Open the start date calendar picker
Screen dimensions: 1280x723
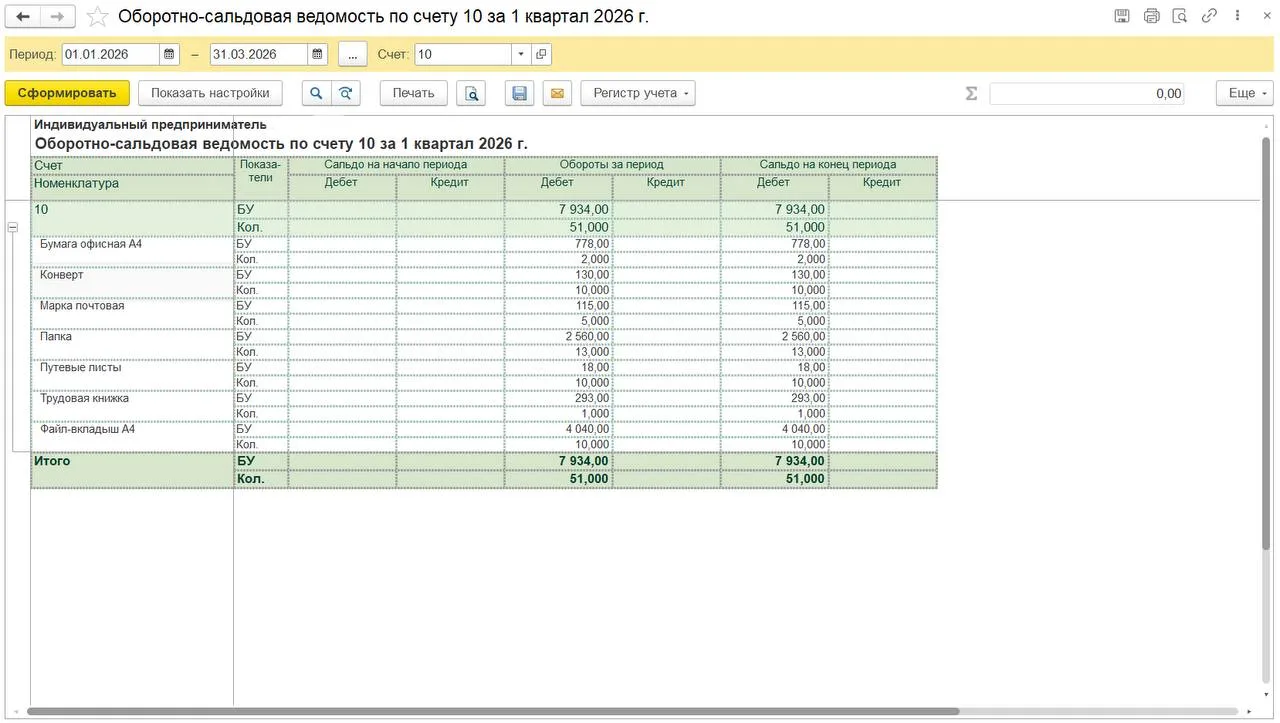(170, 54)
